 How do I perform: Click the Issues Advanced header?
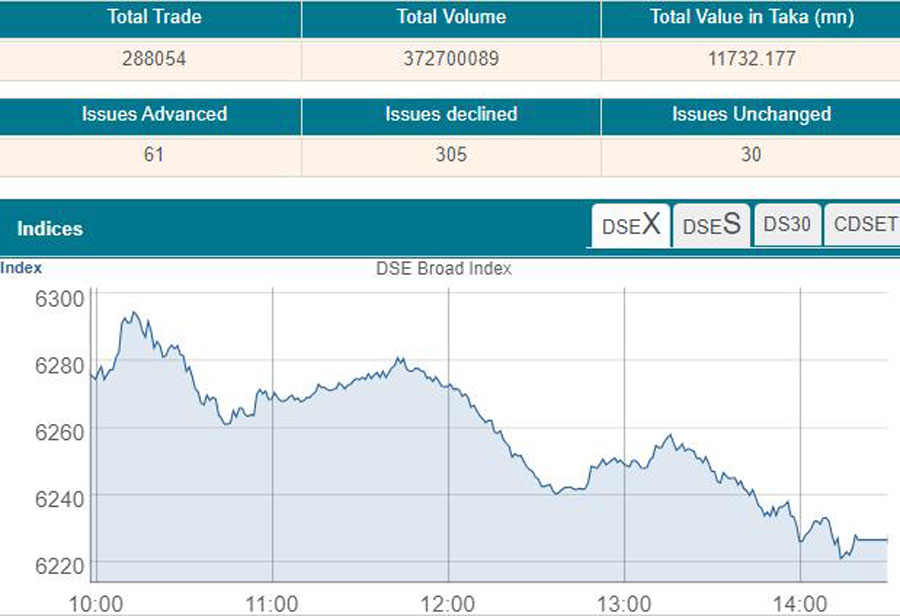coord(154,114)
